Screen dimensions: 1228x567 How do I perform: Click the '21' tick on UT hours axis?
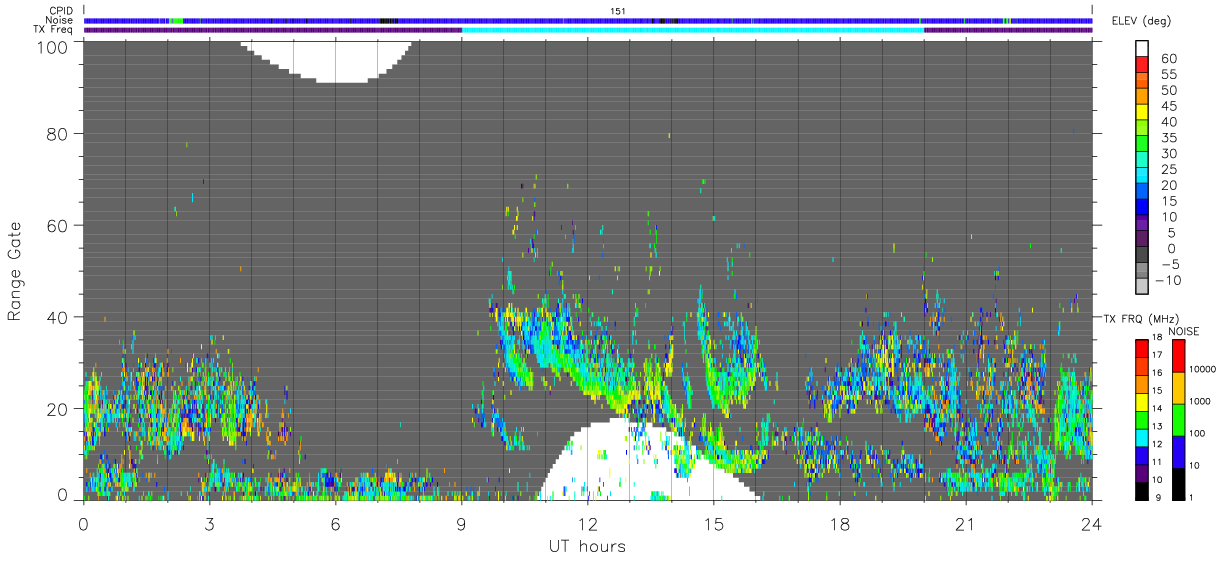(x=966, y=524)
